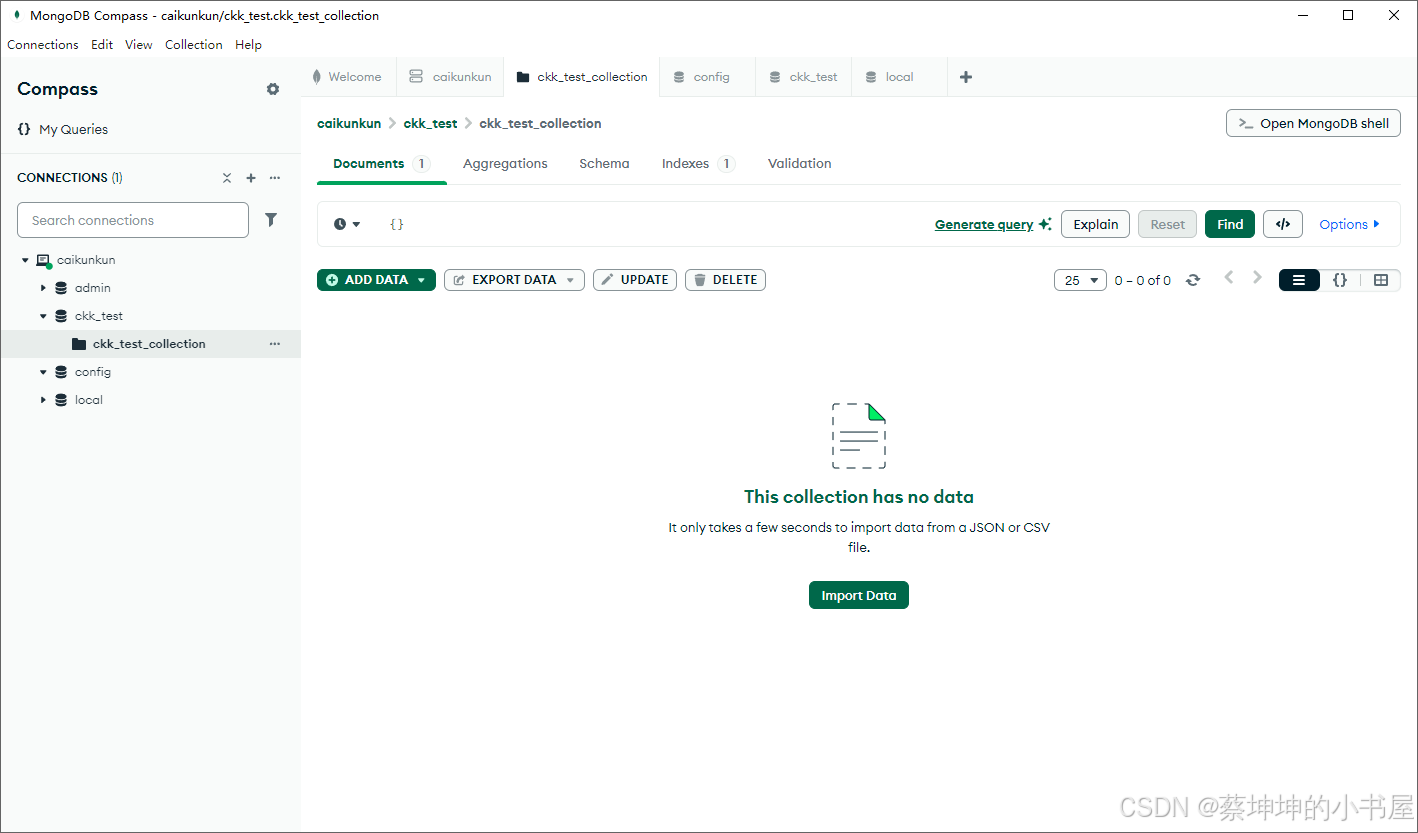Click the Find button
Viewport: 1418px width, 833px height.
(1229, 224)
